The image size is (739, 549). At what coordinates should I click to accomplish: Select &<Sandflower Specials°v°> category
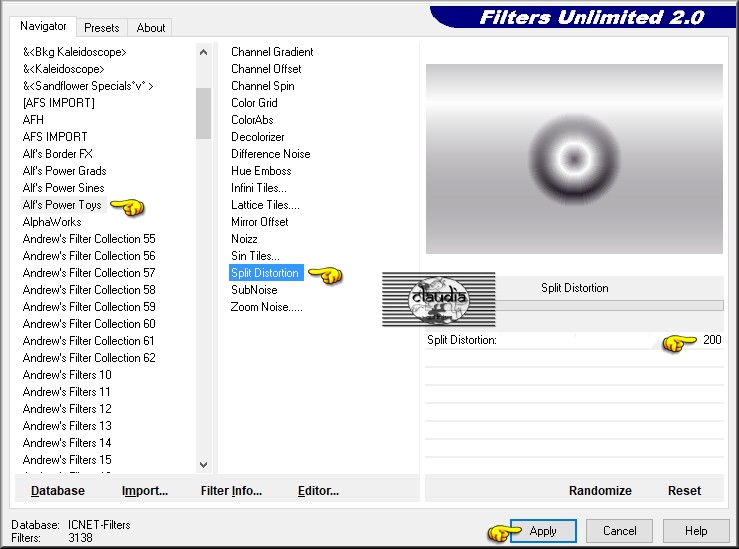tap(88, 86)
